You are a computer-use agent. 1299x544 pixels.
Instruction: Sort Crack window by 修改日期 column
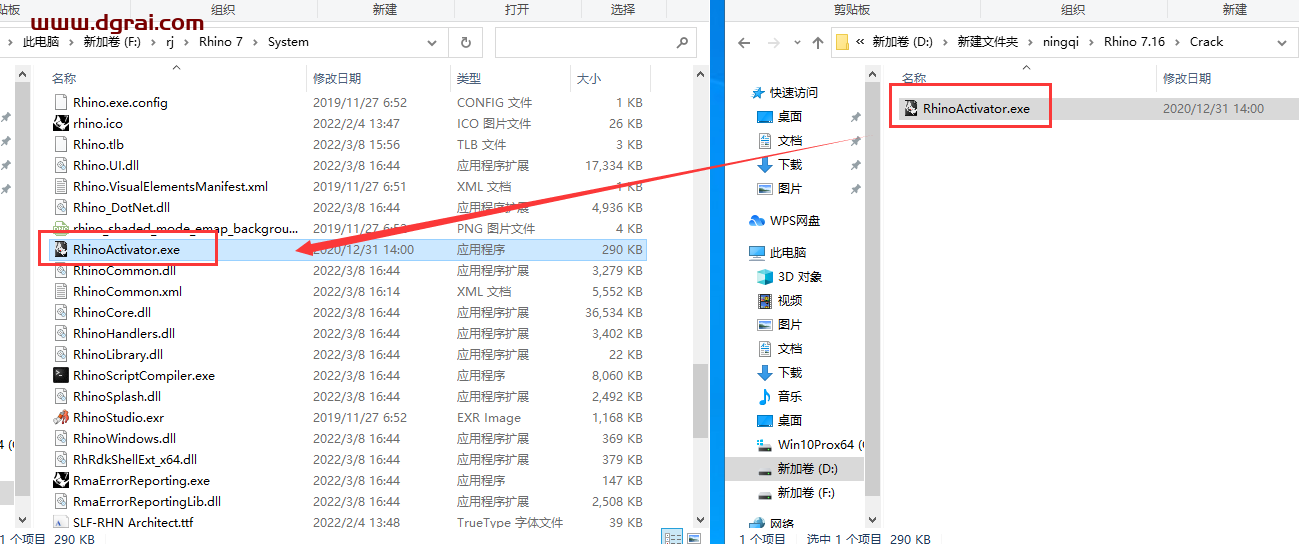1228,78
